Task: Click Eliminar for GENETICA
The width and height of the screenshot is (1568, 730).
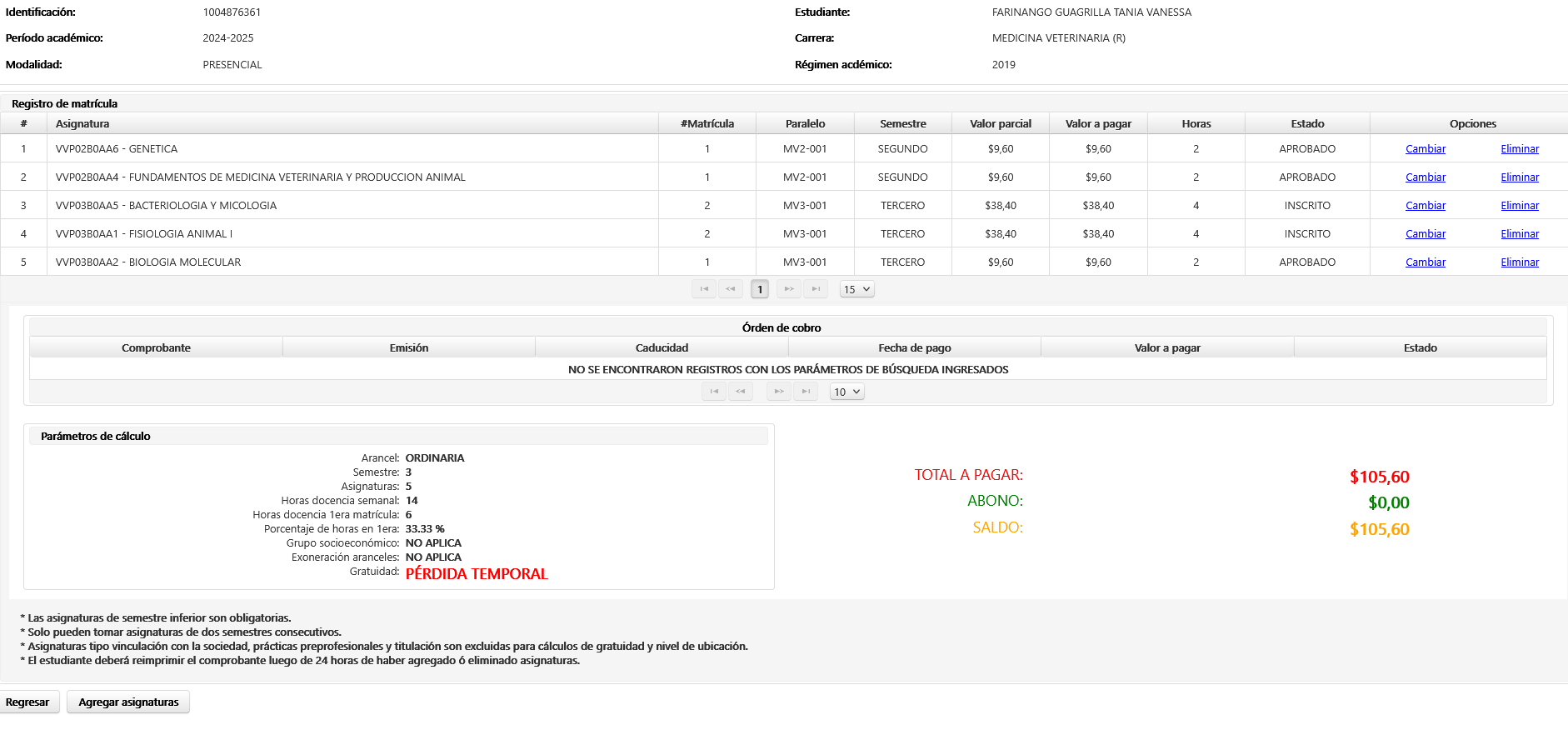Action: (x=1520, y=149)
